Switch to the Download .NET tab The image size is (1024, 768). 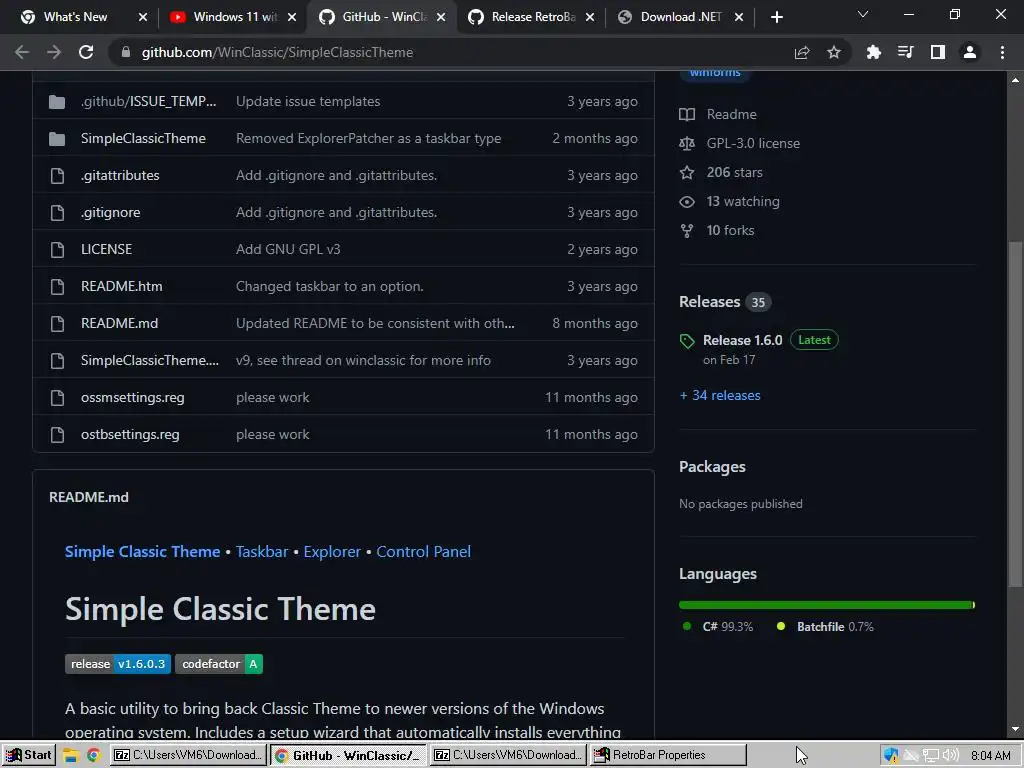[681, 17]
